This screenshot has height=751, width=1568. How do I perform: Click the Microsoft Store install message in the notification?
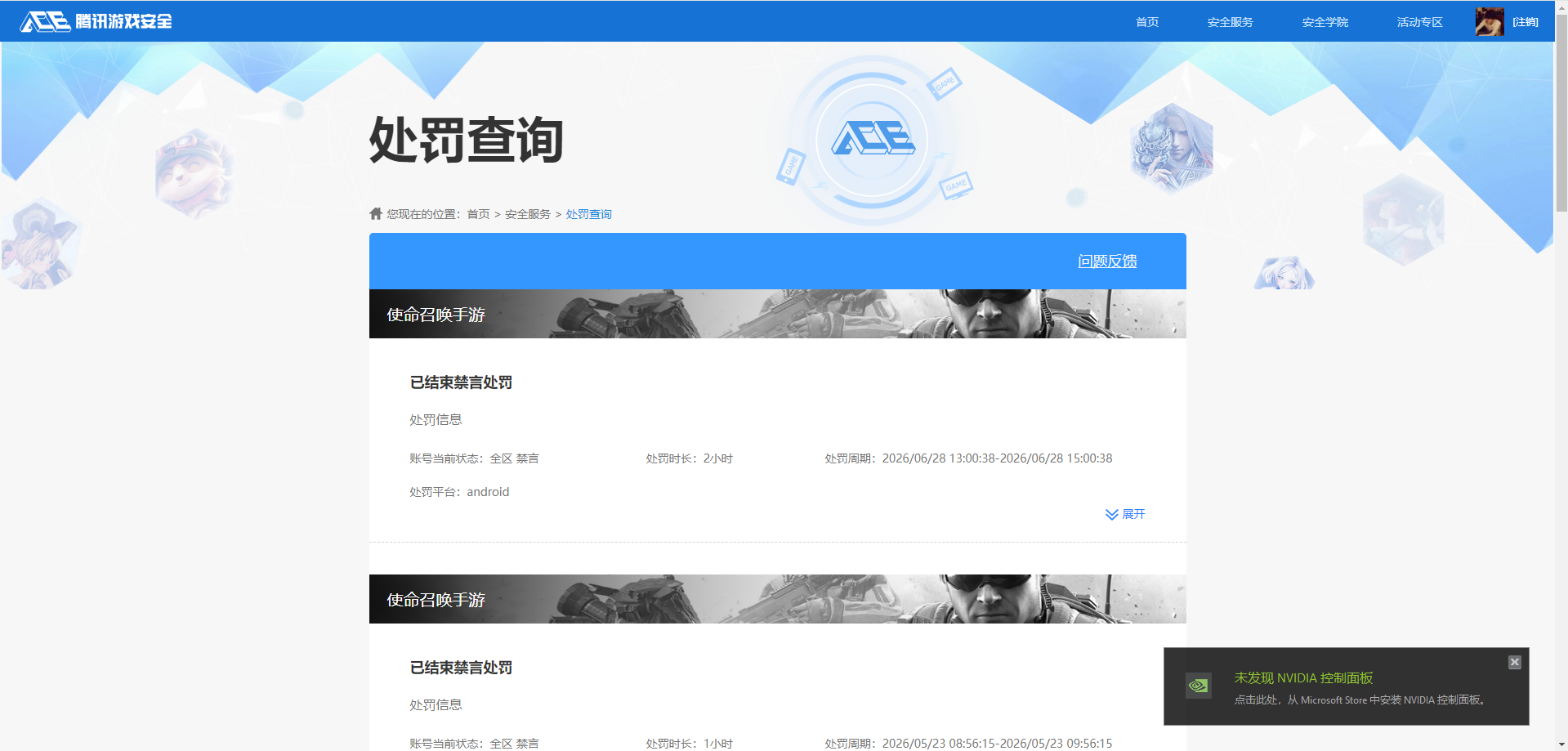[x=1360, y=700]
